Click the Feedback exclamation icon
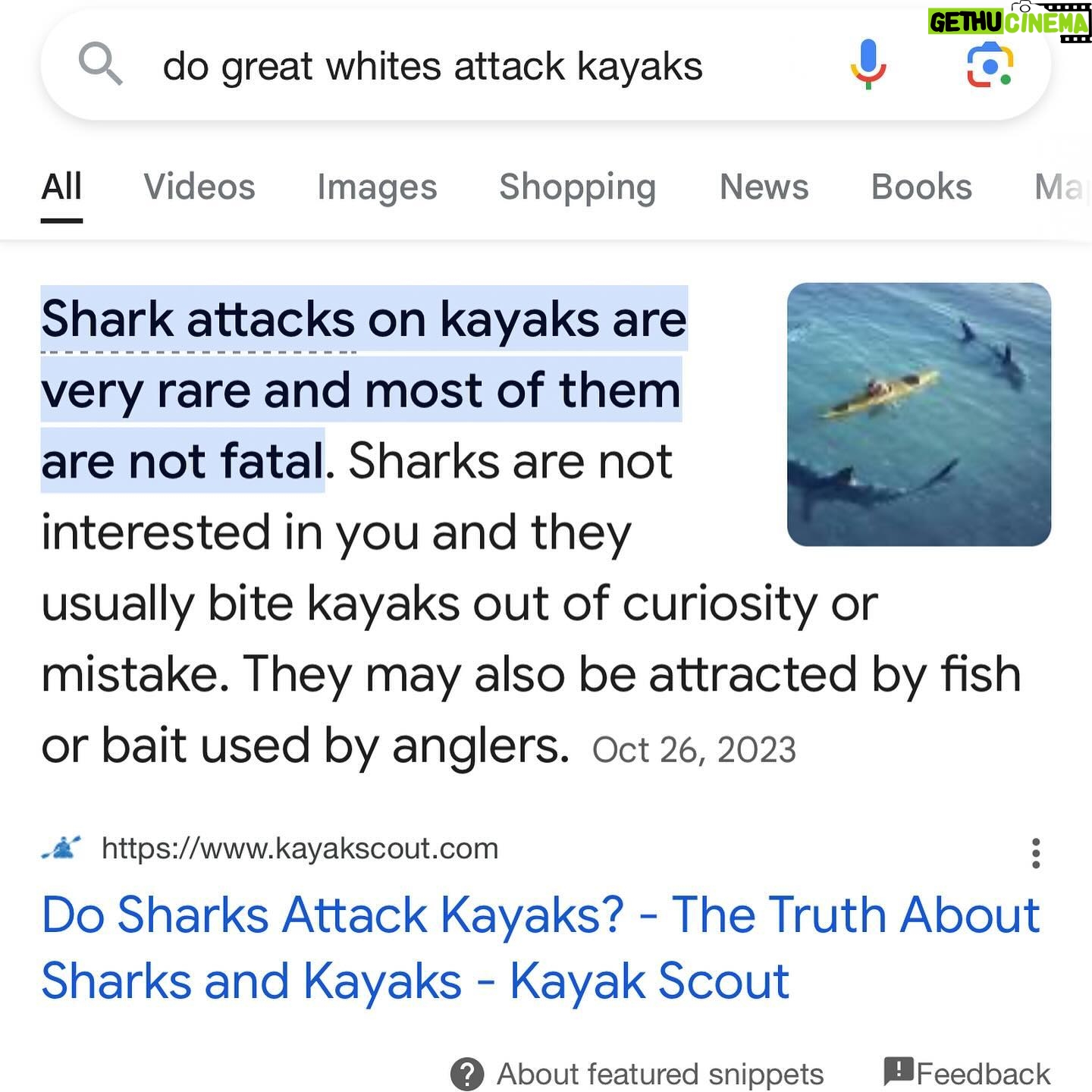 coord(899,1071)
